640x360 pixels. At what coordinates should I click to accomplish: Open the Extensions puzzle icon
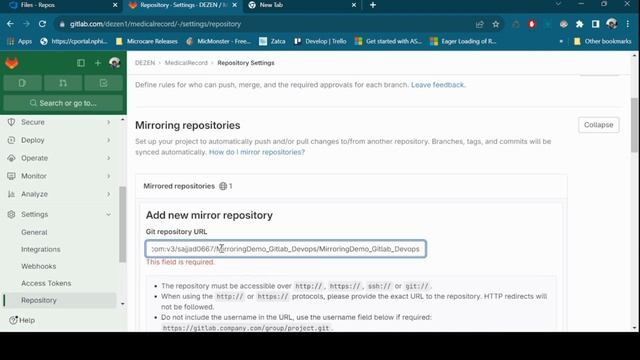tap(580, 24)
